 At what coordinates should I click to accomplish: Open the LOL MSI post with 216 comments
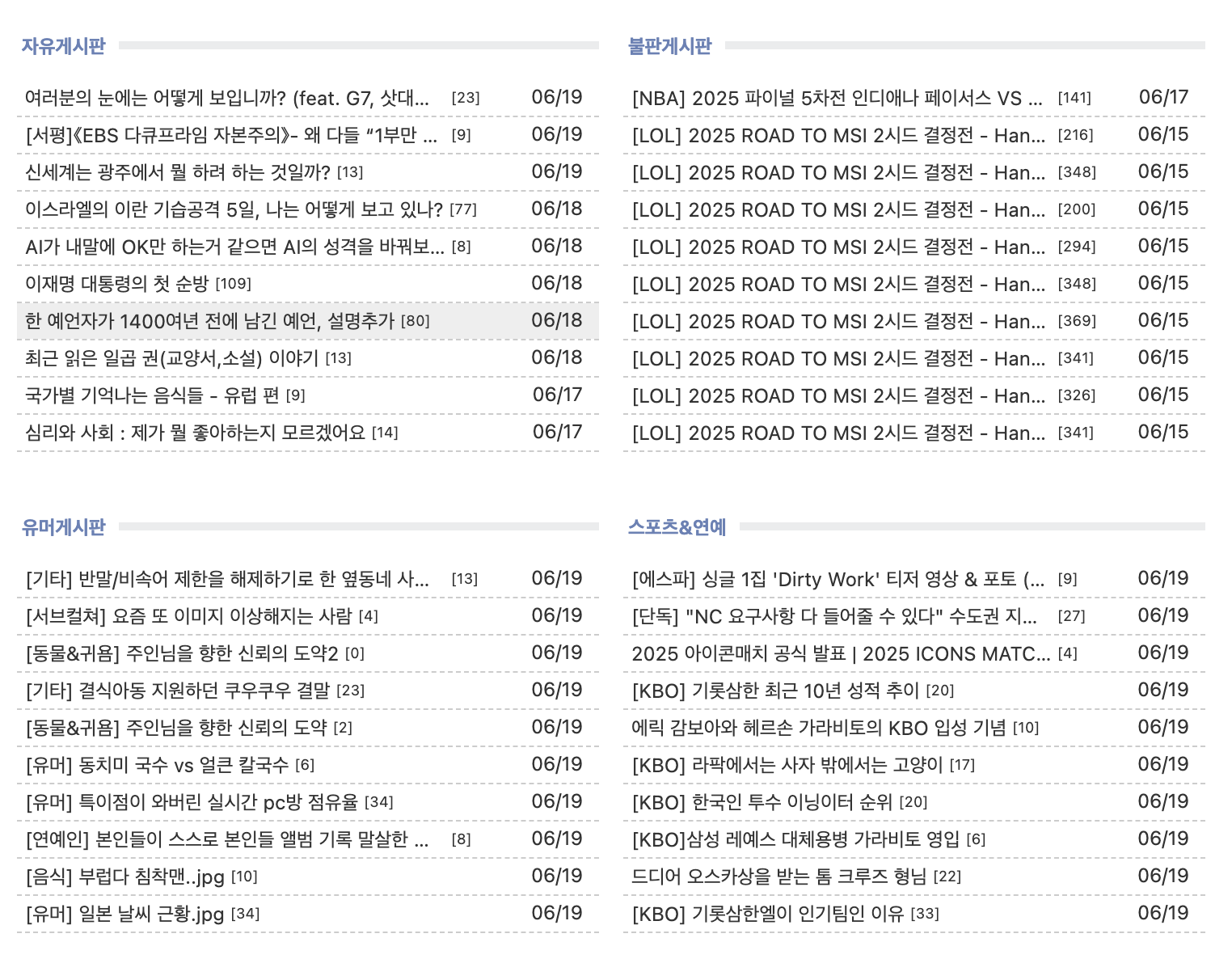pyautogui.click(x=838, y=135)
